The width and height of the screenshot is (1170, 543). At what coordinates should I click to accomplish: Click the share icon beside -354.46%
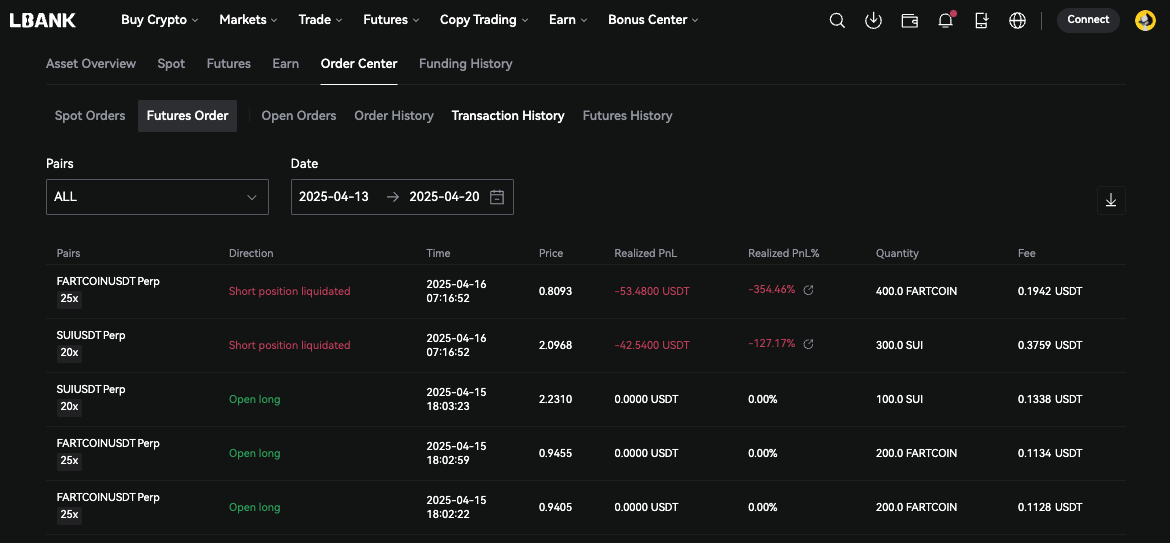click(x=809, y=290)
